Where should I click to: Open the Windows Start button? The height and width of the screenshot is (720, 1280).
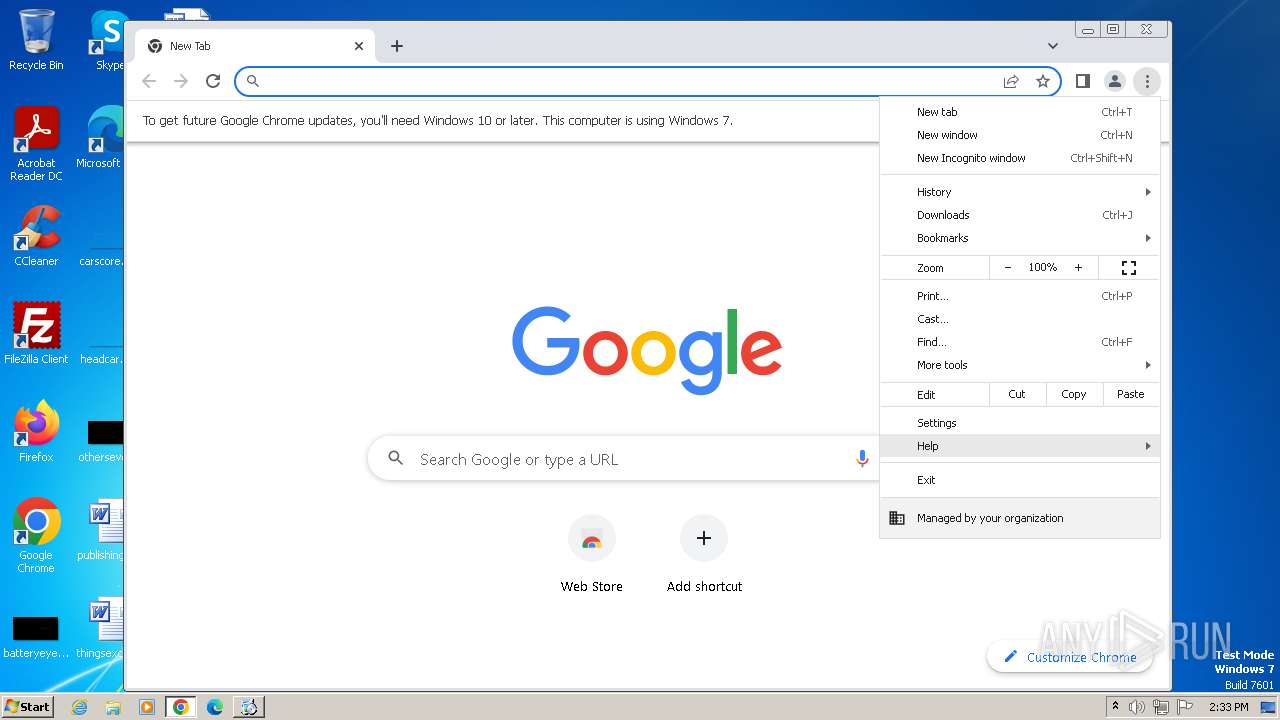point(28,706)
